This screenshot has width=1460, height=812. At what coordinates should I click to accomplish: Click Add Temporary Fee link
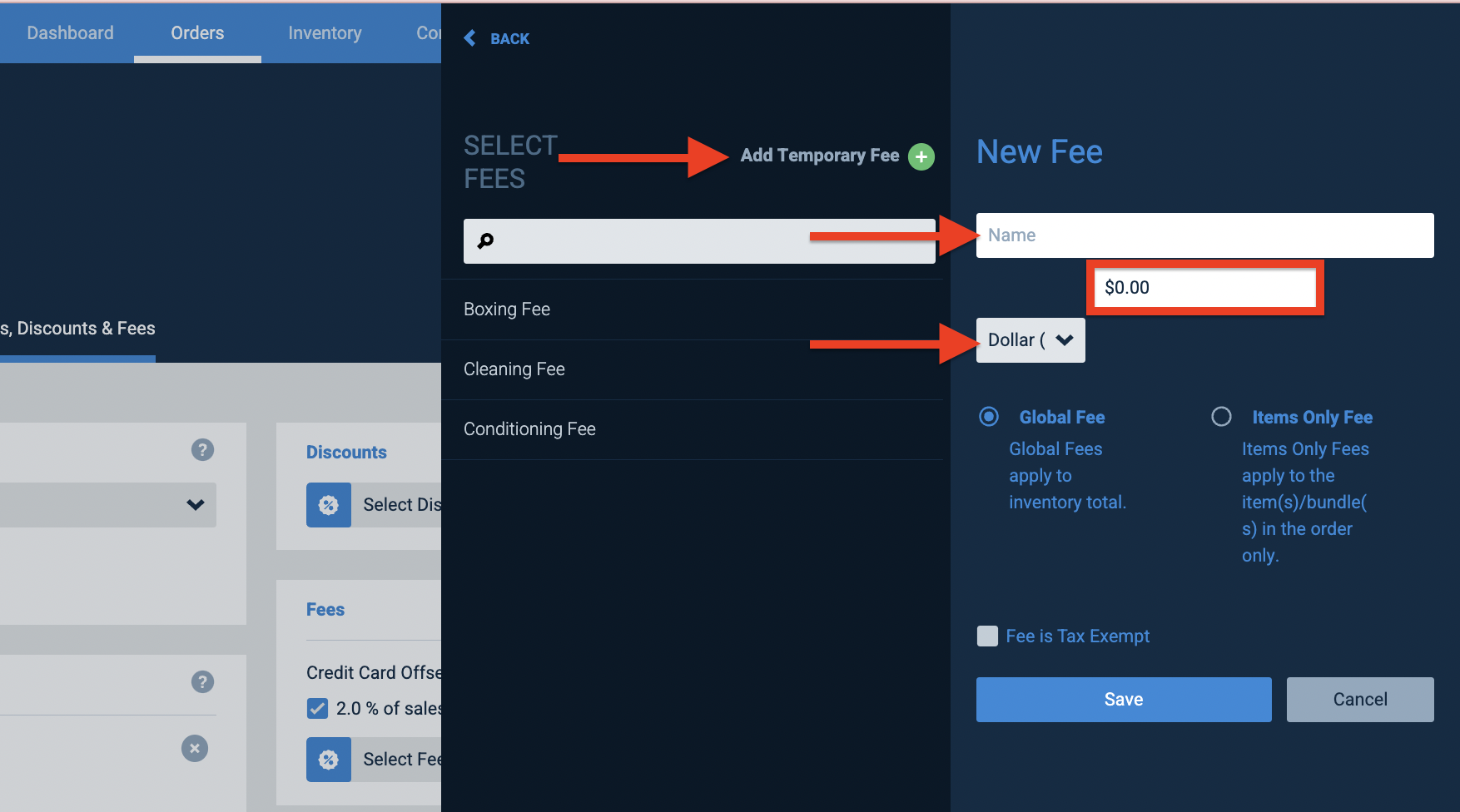pos(820,156)
